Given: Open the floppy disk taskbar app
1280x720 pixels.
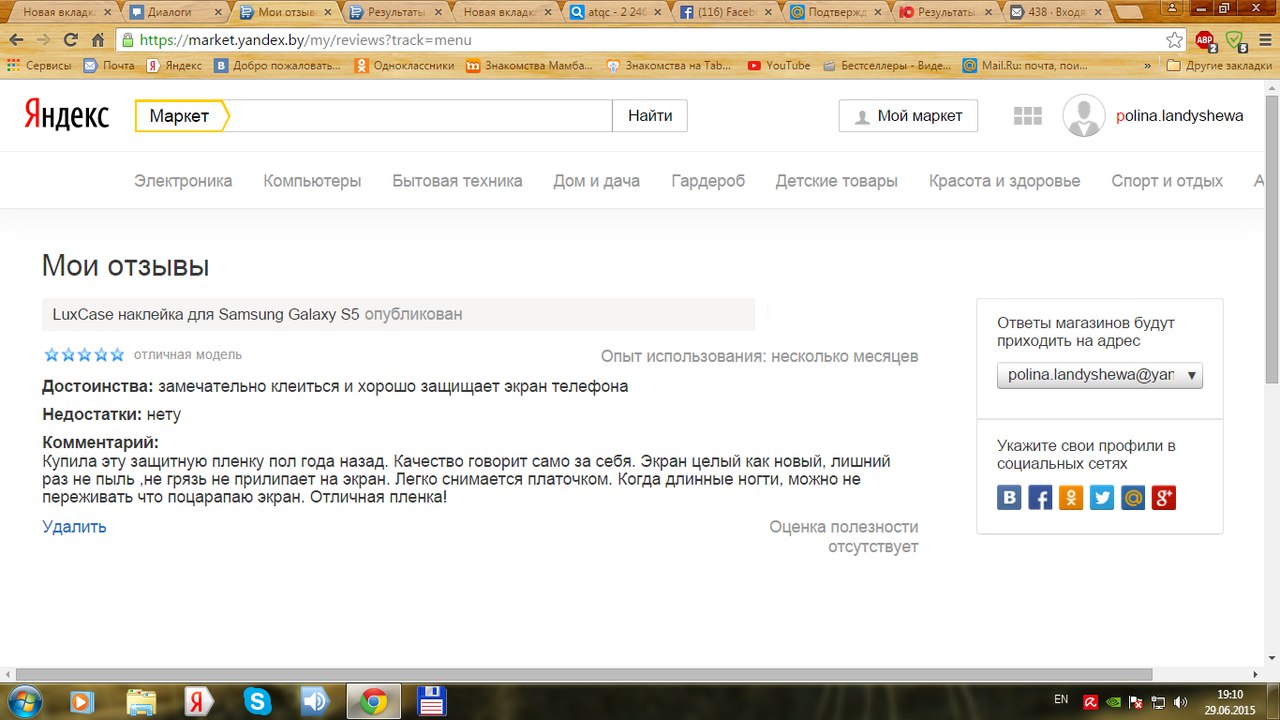Looking at the screenshot, I should coord(432,702).
